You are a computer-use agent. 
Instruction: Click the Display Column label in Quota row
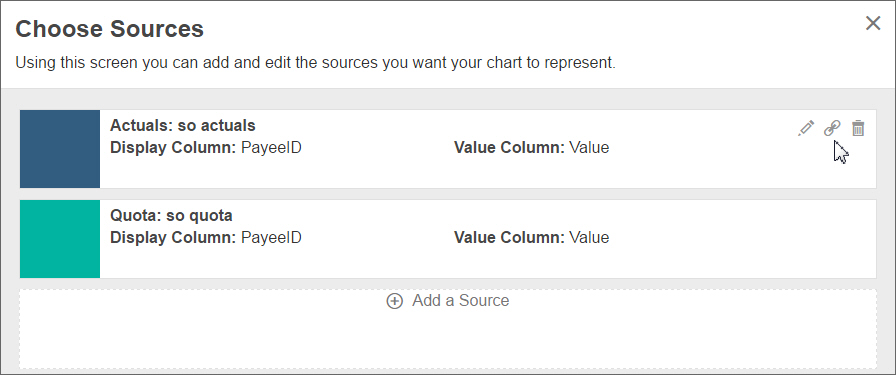(173, 237)
